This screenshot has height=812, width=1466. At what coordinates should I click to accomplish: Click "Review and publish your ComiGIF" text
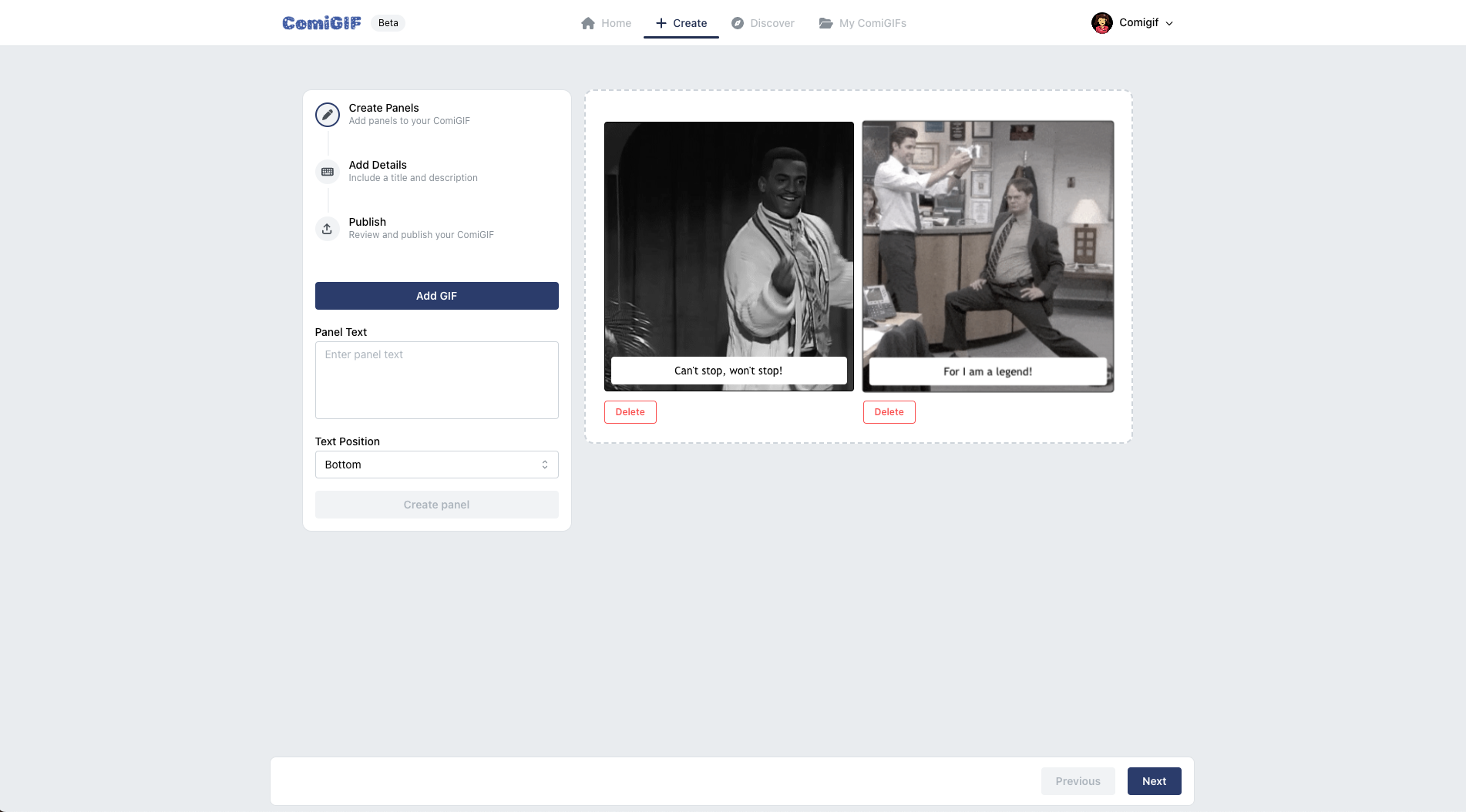pos(421,235)
